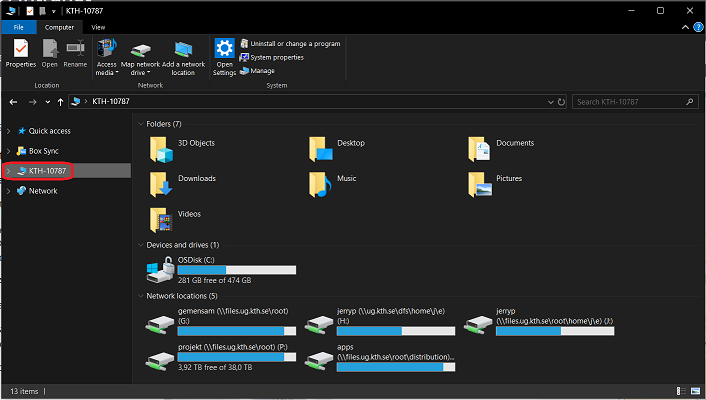Image resolution: width=706 pixels, height=400 pixels.
Task: Expand the Quick access tree node
Action: click(x=9, y=131)
